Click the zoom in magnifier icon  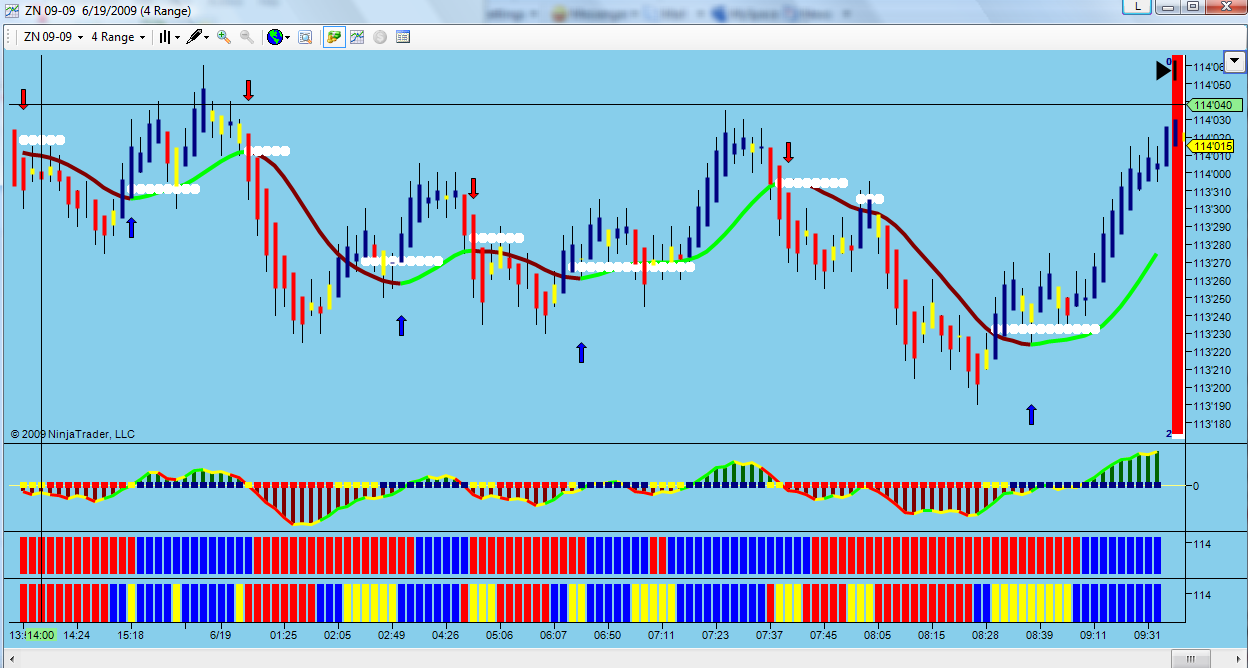pos(224,37)
